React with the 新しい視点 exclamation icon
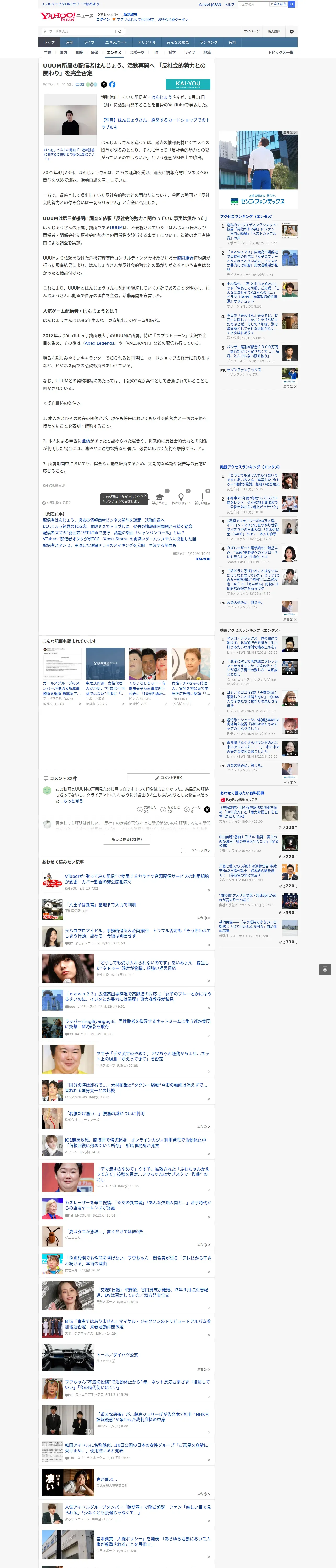336x1568 pixels. tap(203, 497)
